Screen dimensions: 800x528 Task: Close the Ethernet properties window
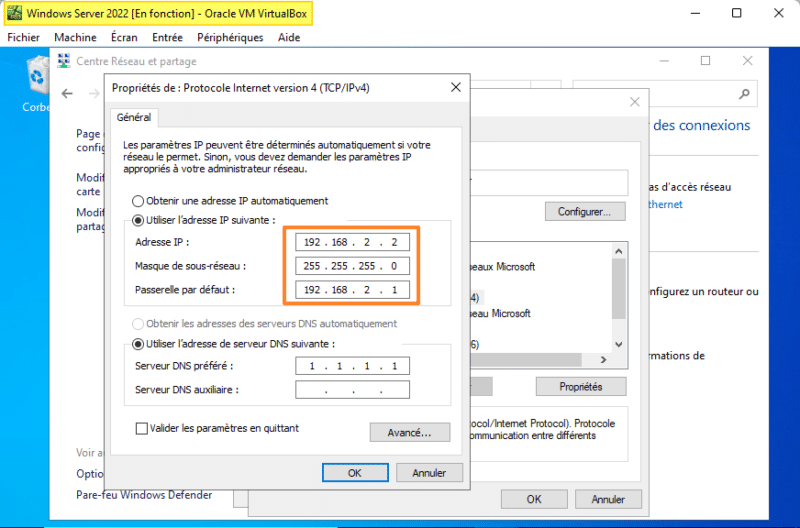[x=635, y=102]
